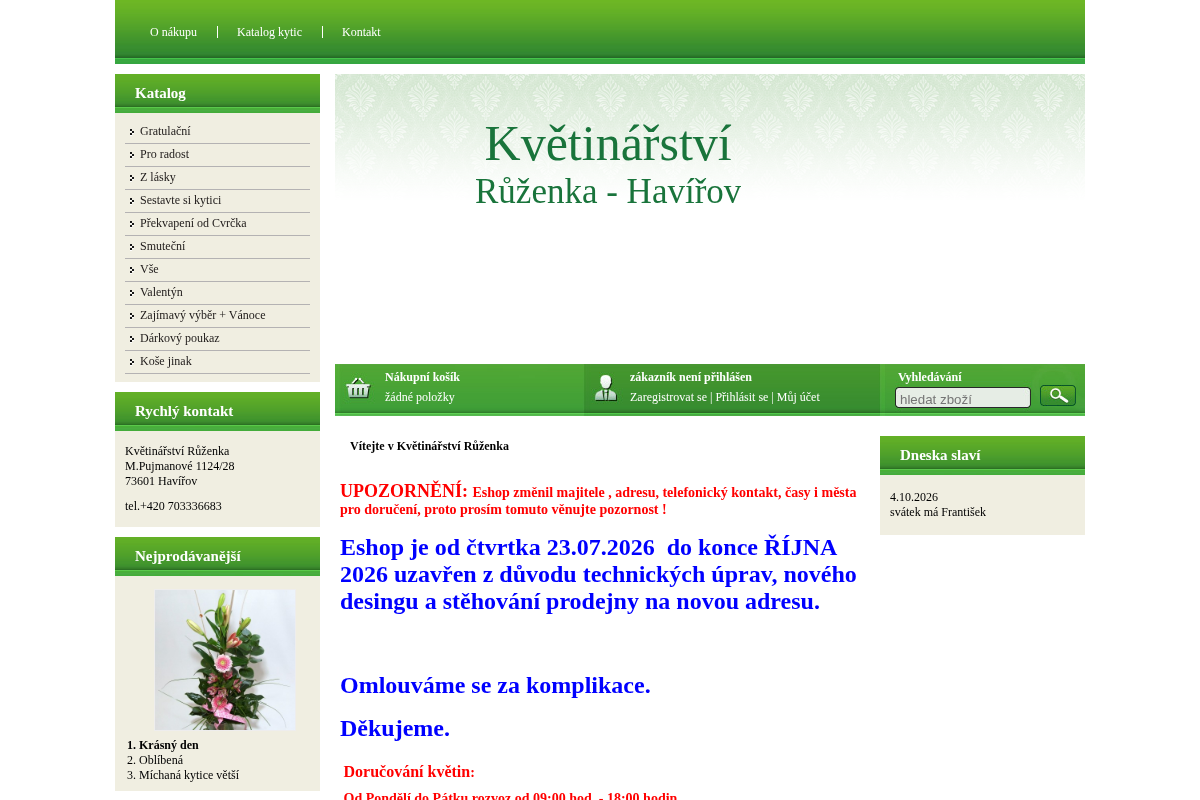
Task: Click the Katalog sidebar heading
Action: [x=160, y=93]
